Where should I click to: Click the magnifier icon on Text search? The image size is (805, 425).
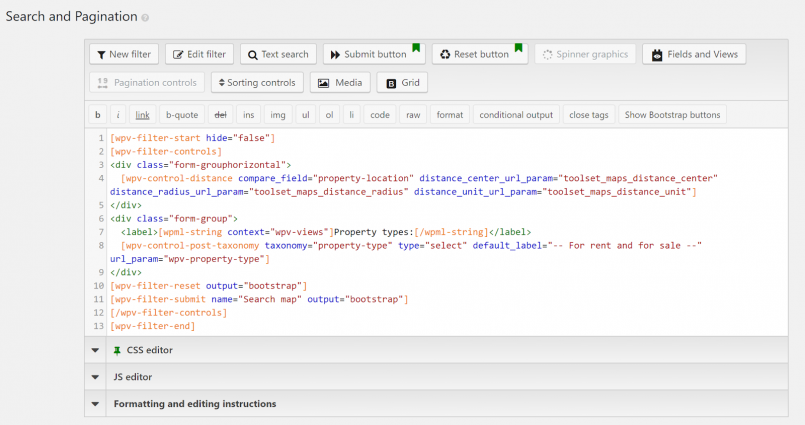(253, 55)
